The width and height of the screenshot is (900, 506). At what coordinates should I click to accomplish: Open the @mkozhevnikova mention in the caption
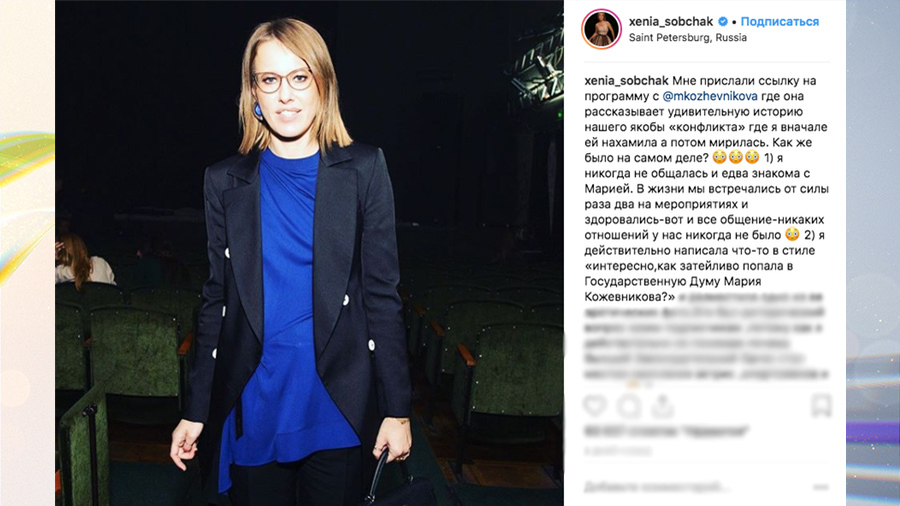[x=710, y=96]
